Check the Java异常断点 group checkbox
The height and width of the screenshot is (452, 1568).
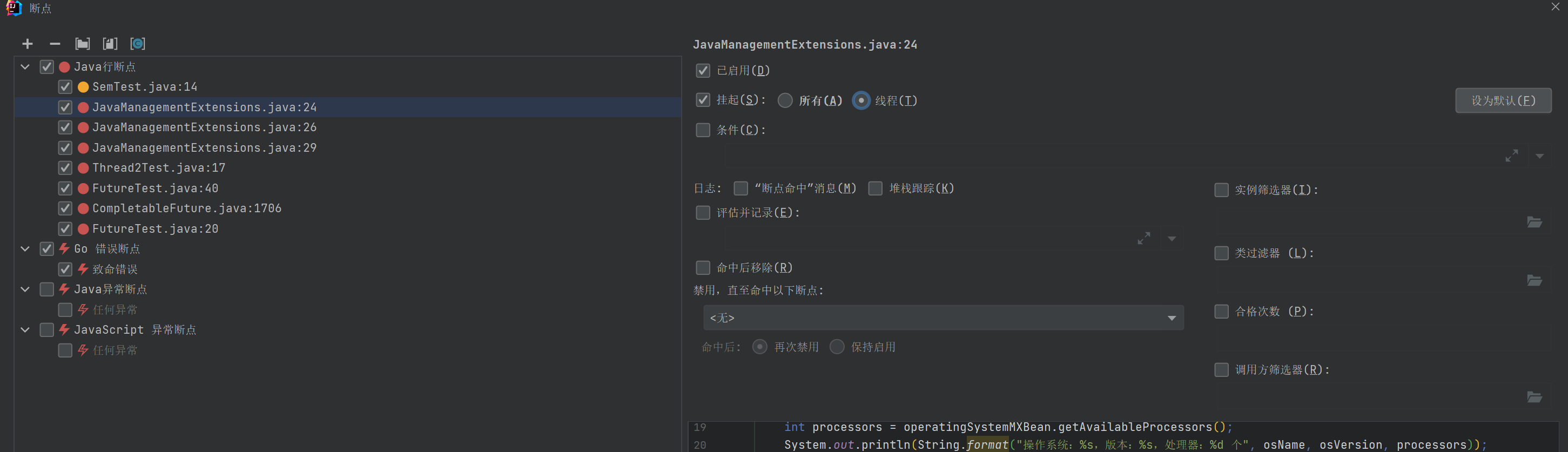(47, 289)
